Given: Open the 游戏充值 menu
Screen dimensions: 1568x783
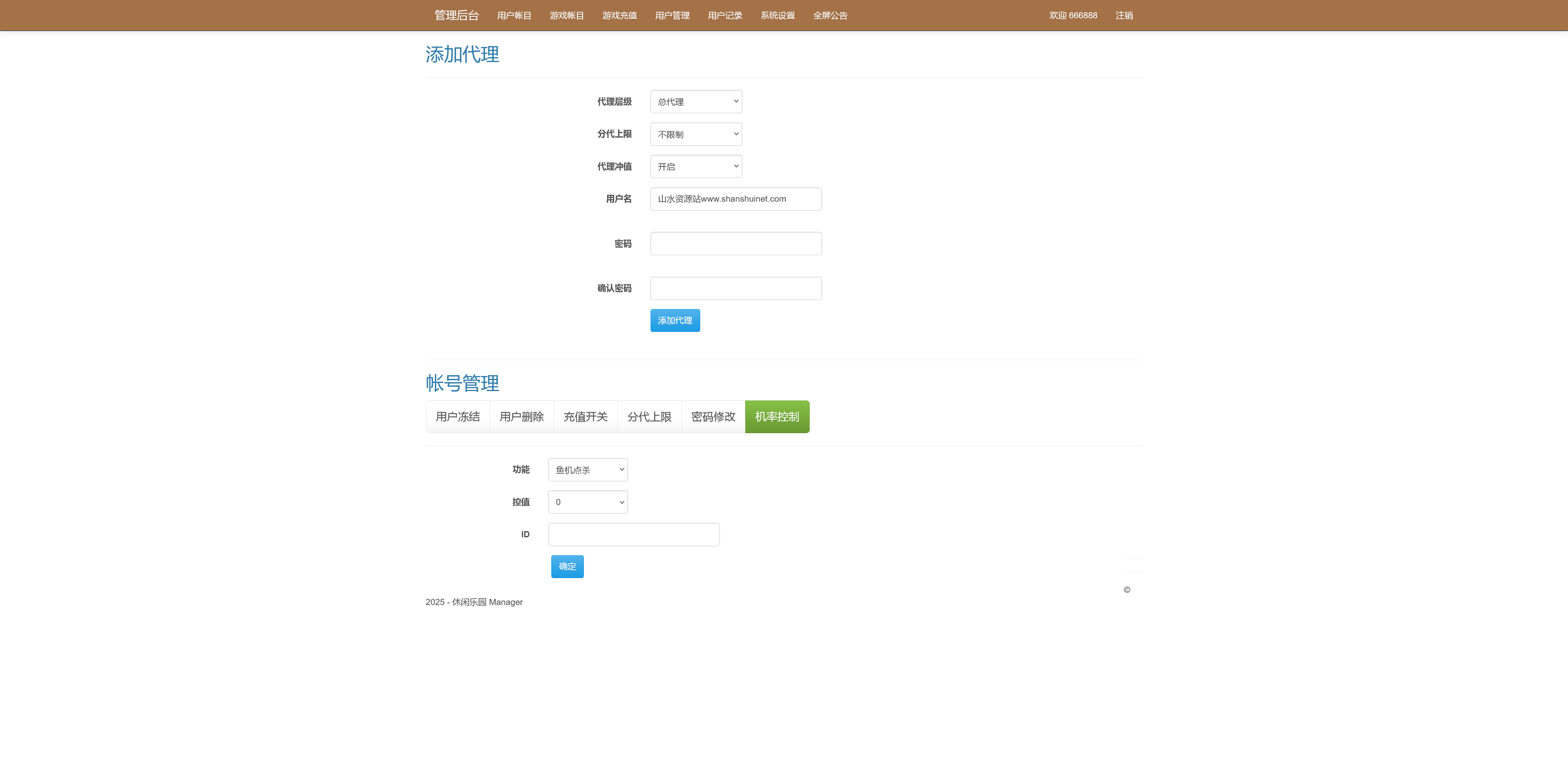Looking at the screenshot, I should click(x=619, y=15).
